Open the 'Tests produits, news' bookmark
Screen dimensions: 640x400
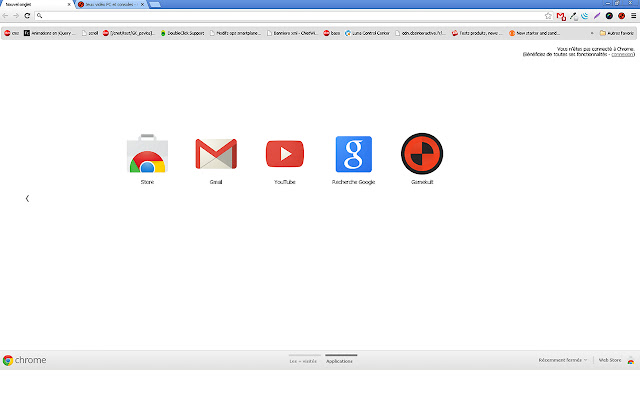477,33
